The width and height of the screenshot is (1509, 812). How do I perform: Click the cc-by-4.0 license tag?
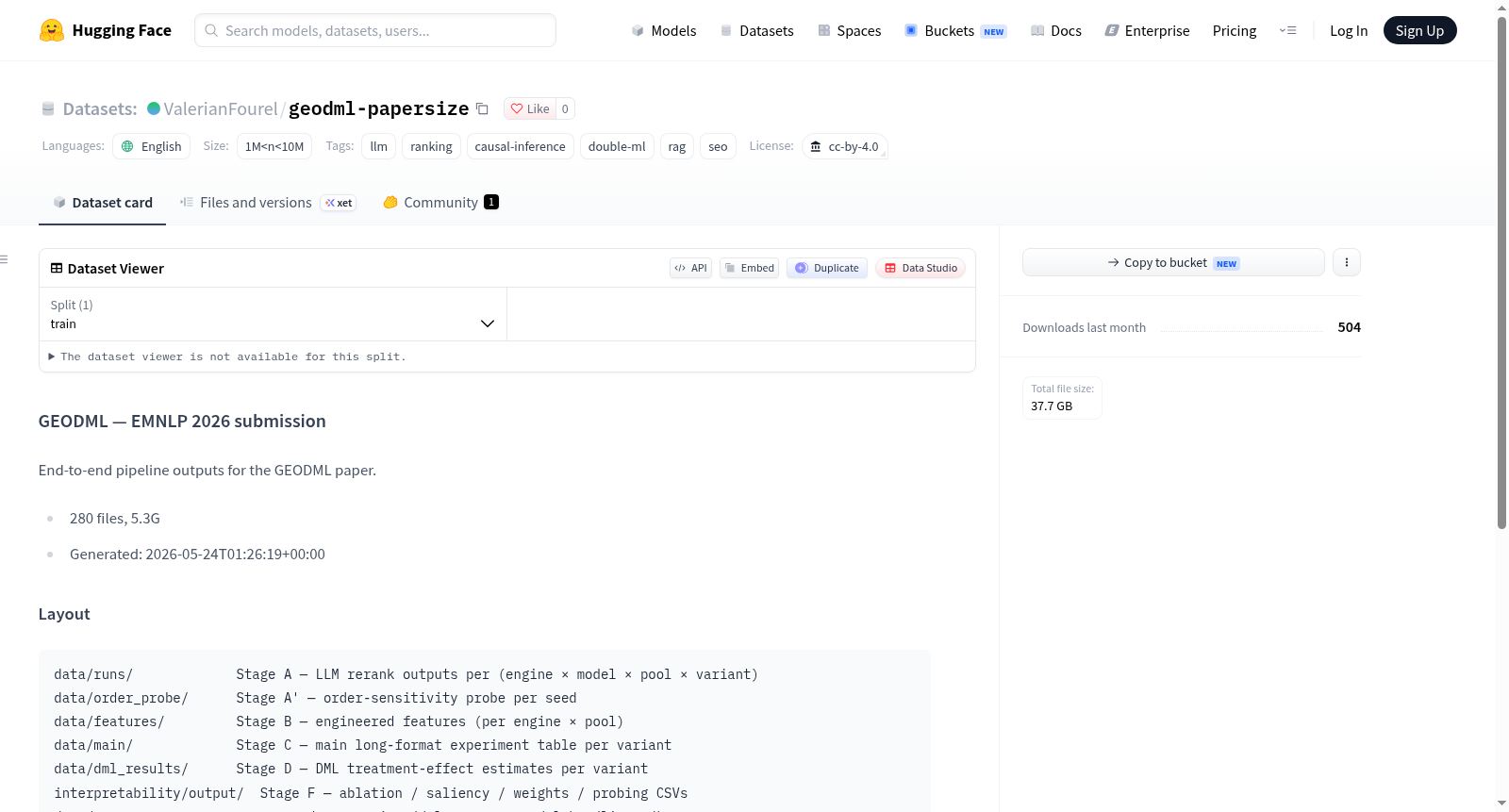click(x=844, y=146)
